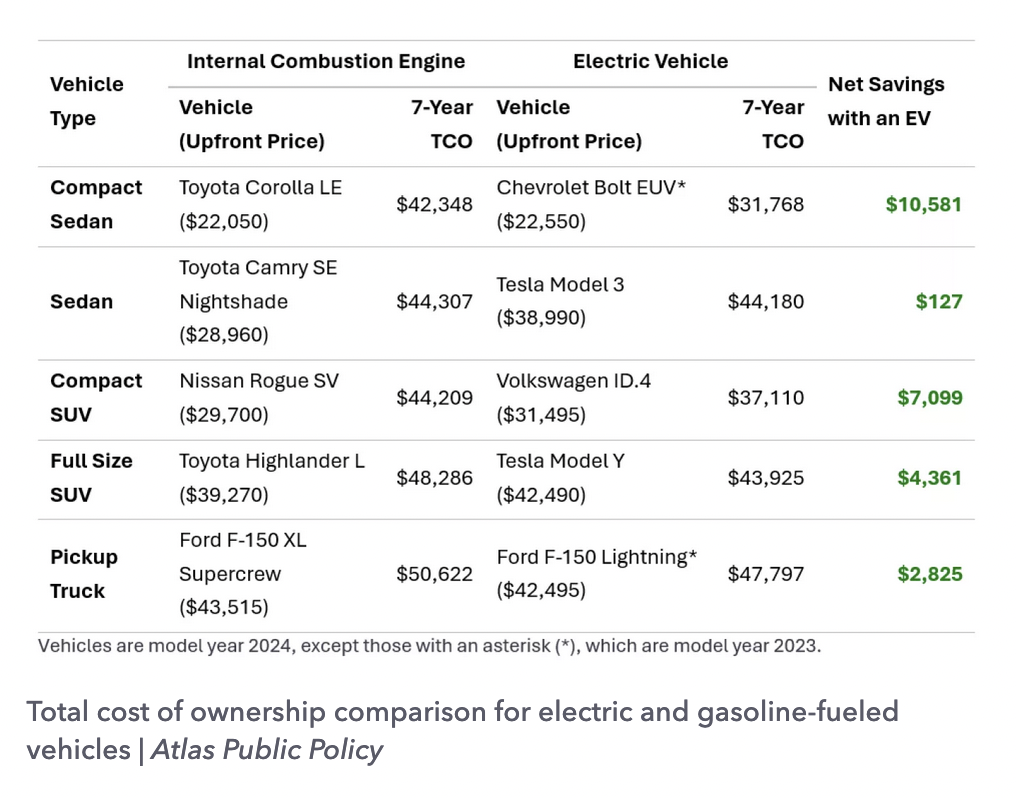
Task: Click the model year asterisk footnote text
Action: tap(429, 645)
